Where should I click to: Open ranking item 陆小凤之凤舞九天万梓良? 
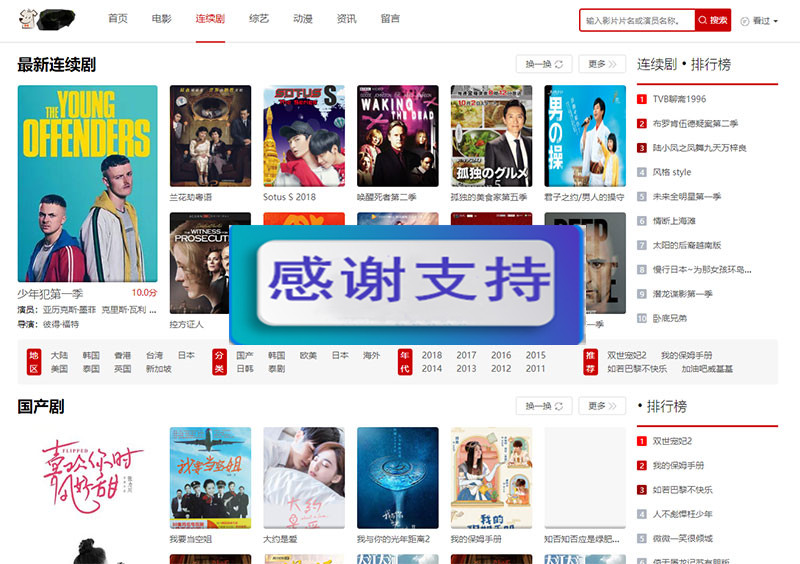coord(699,148)
